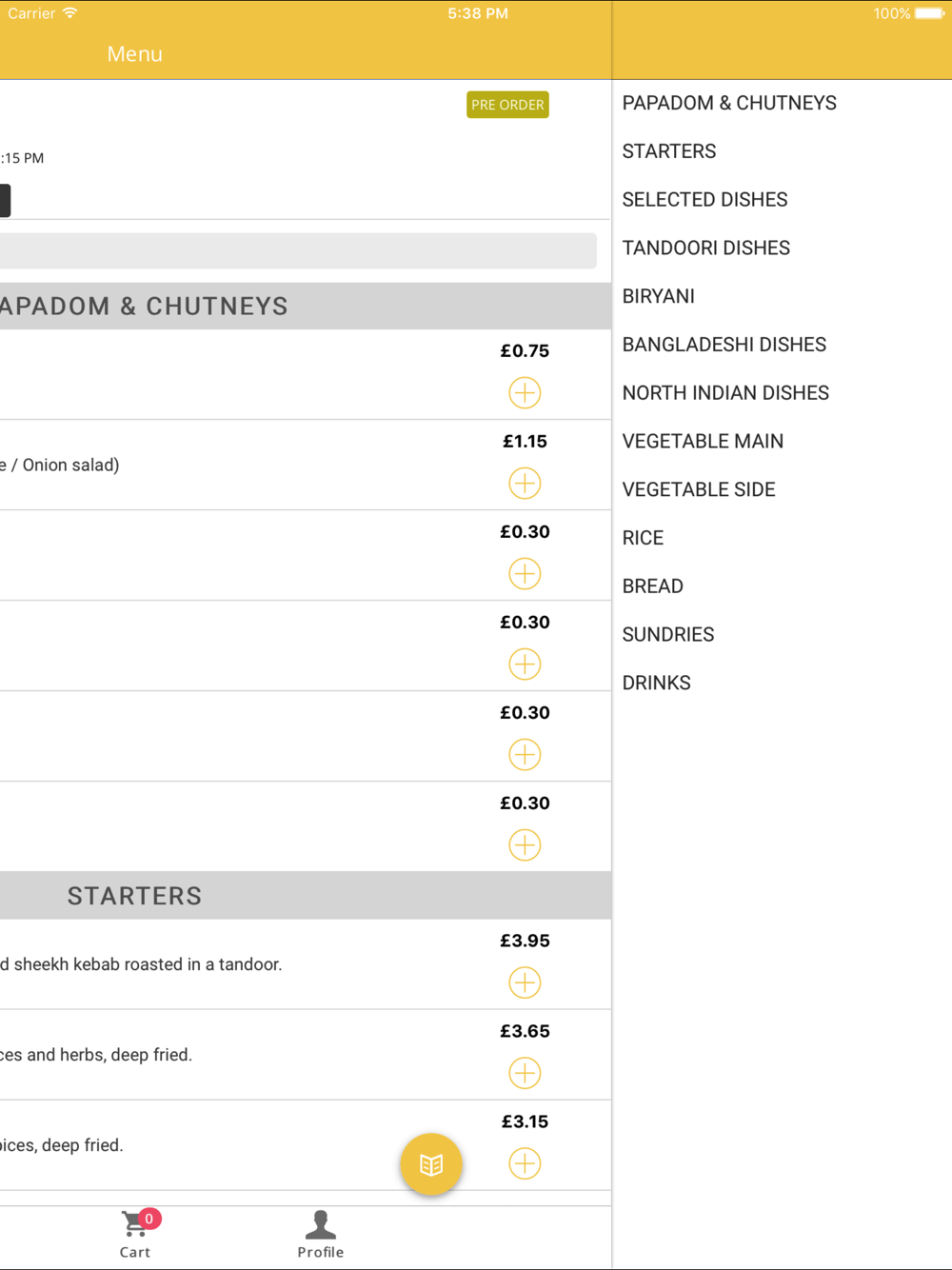Viewport: 952px width, 1270px height.
Task: Click the Menu title in header
Action: pyautogui.click(x=135, y=54)
